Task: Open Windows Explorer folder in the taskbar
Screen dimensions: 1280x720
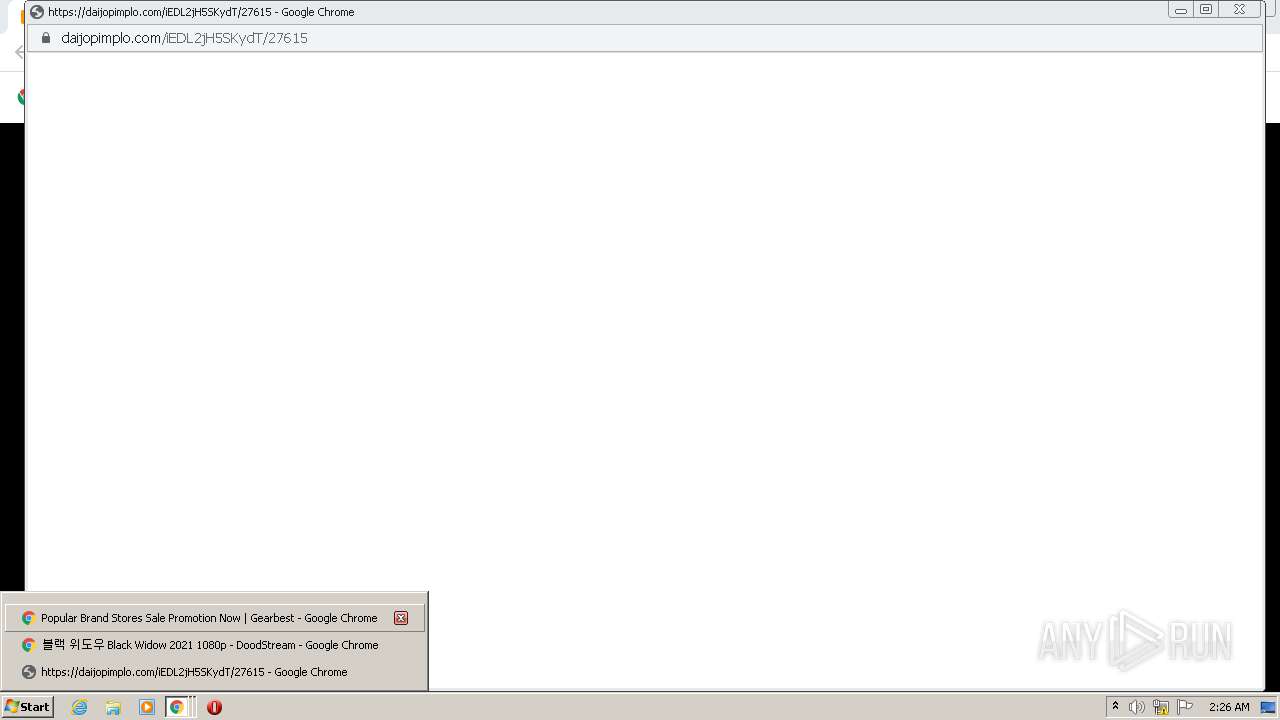Action: coord(113,707)
